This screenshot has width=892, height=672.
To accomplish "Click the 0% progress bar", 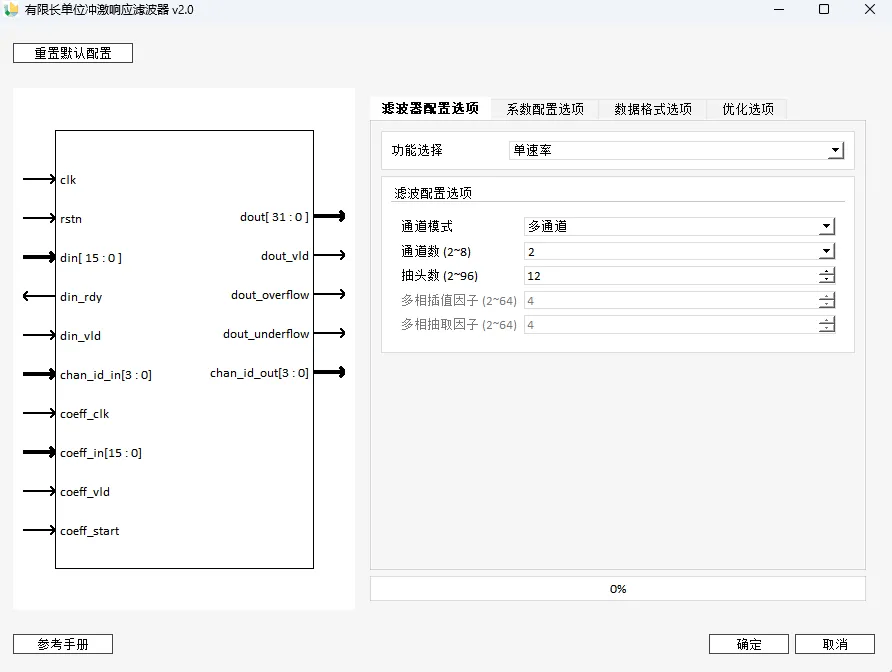I will click(618, 589).
